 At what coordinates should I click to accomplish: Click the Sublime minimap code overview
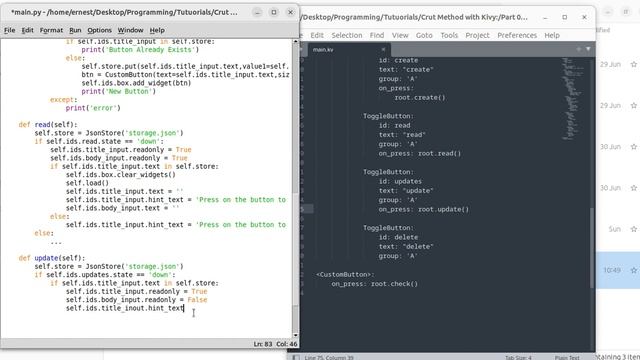click(x=572, y=98)
